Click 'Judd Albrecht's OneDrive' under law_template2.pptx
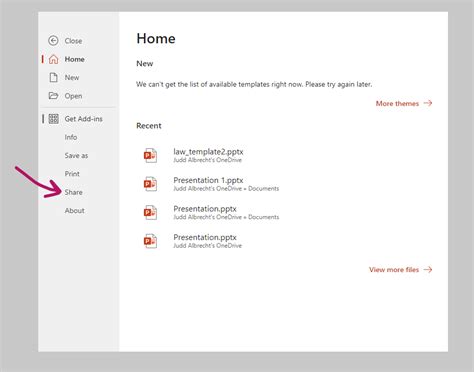 (207, 160)
